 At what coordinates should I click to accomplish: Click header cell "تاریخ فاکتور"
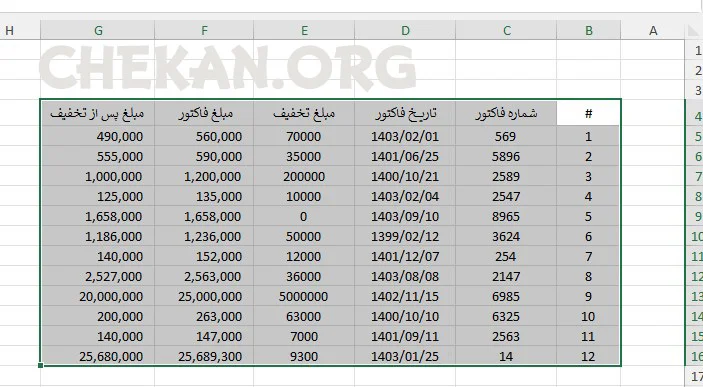click(x=405, y=113)
